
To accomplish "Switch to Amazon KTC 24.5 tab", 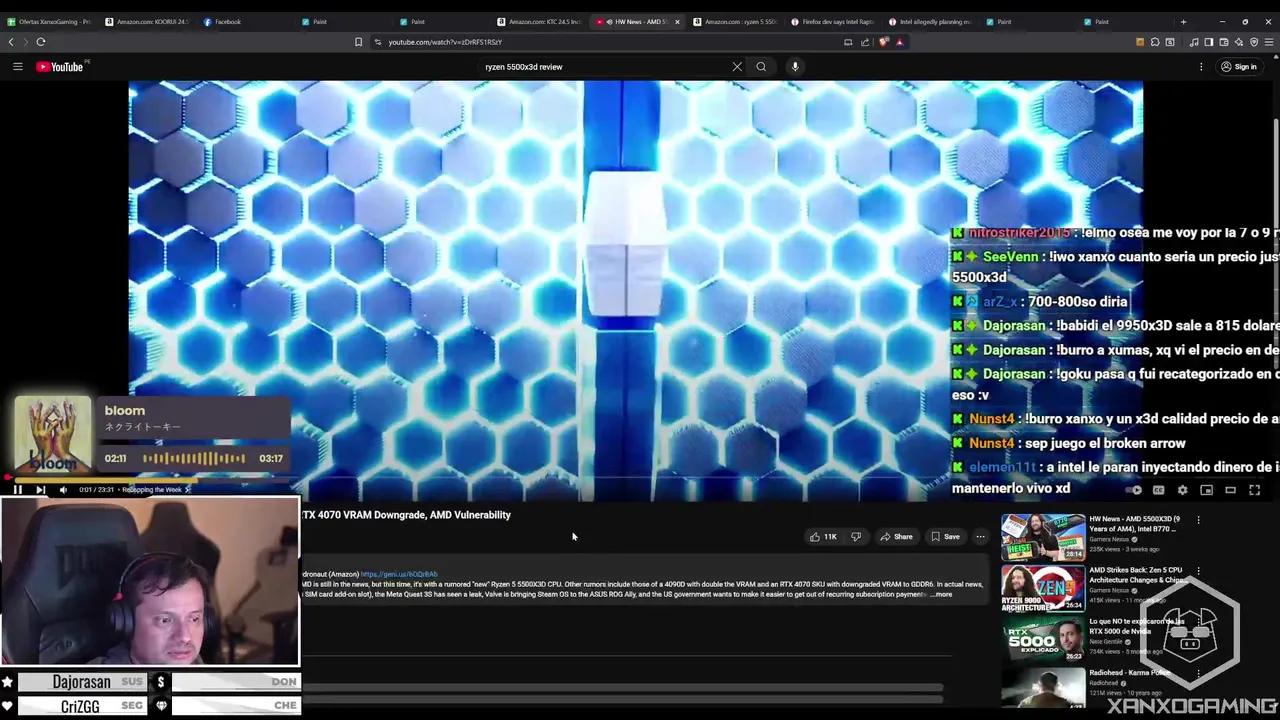I will (539, 22).
